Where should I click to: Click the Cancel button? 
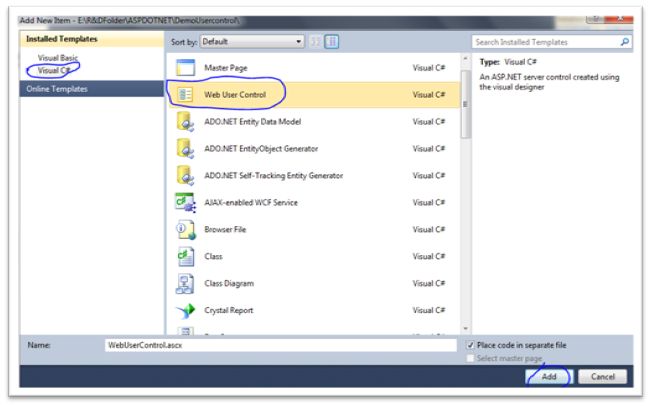point(603,377)
